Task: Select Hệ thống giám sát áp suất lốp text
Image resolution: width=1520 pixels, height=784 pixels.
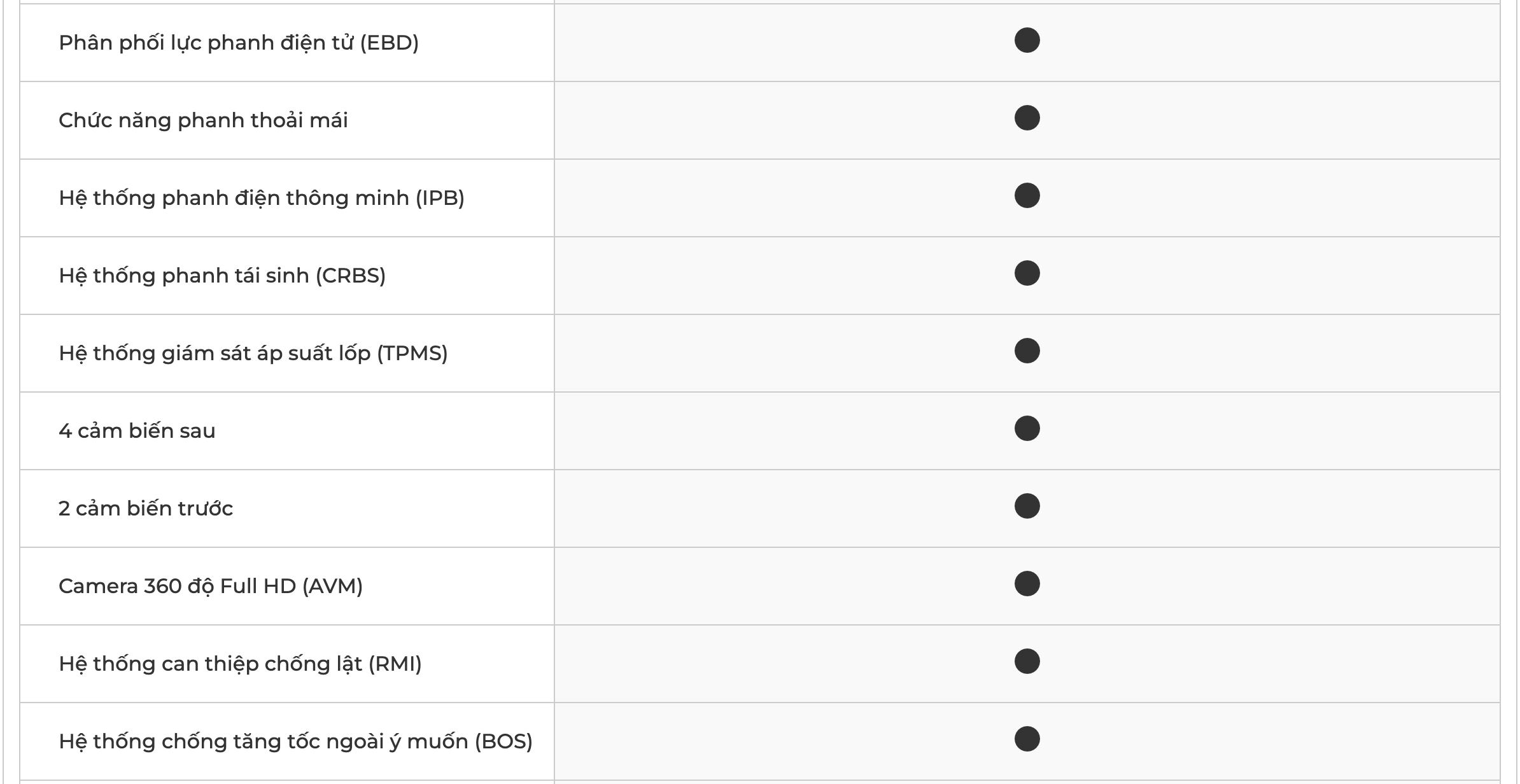Action: tap(253, 353)
